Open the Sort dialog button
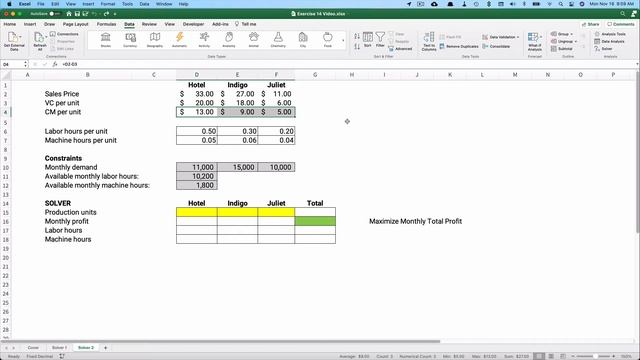Viewport: 640px width, 360px height. [368, 40]
